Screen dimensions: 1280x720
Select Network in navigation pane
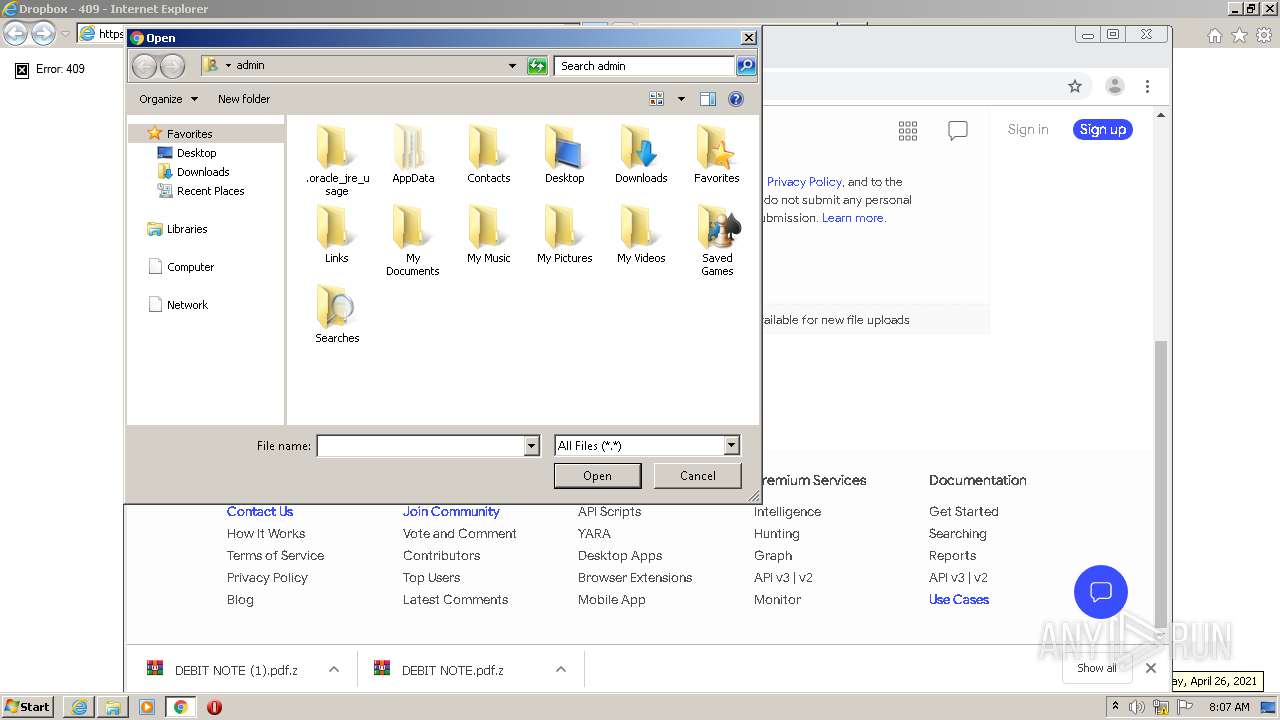click(x=187, y=305)
